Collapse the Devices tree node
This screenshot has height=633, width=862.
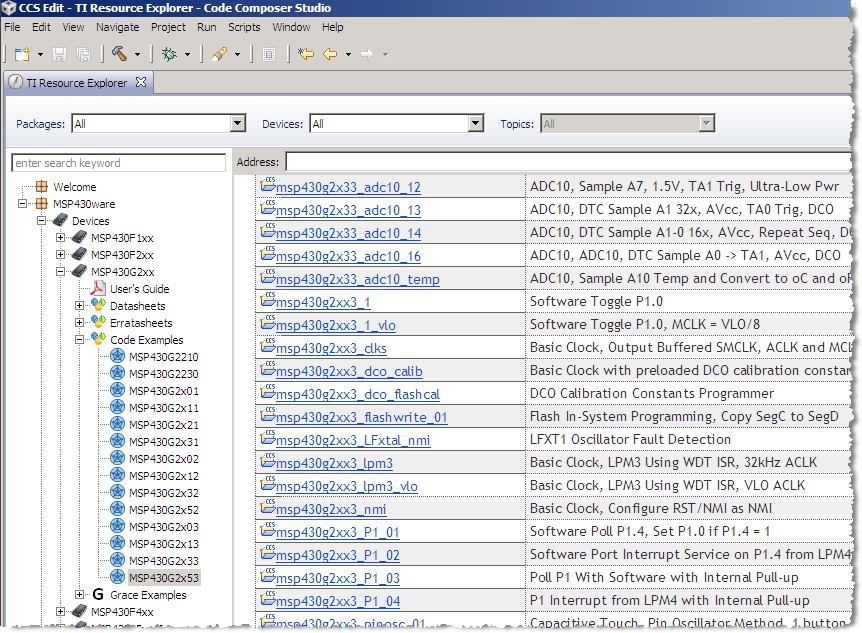click(41, 221)
